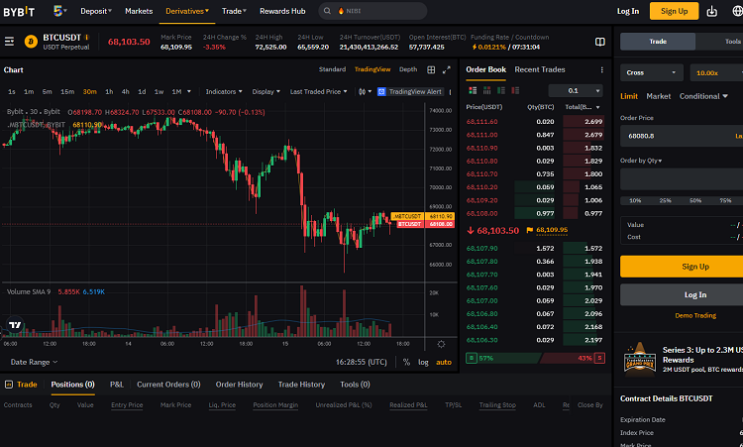The width and height of the screenshot is (743, 447).
Task: Open order book more options menu
Action: click(602, 70)
